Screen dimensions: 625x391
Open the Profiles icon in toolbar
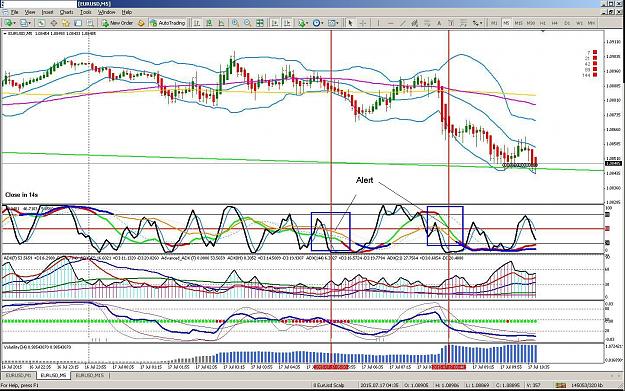point(24,23)
